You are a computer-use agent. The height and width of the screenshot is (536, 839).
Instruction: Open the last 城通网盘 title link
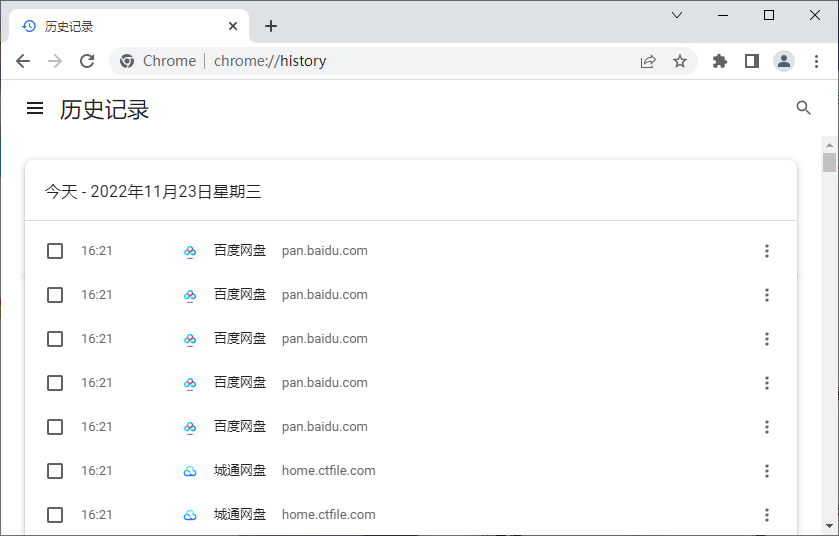240,514
